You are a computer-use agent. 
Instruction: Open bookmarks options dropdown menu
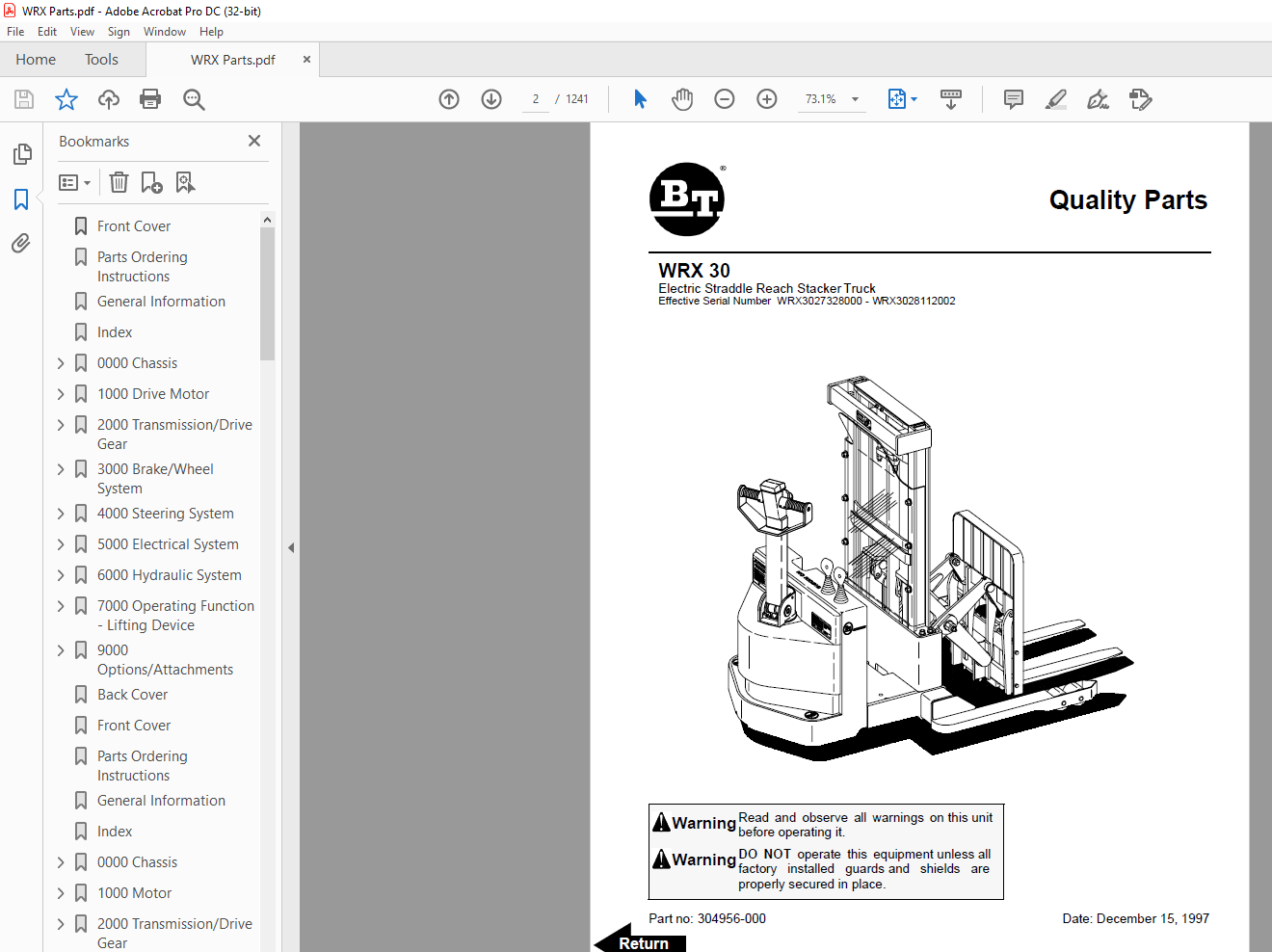click(74, 182)
